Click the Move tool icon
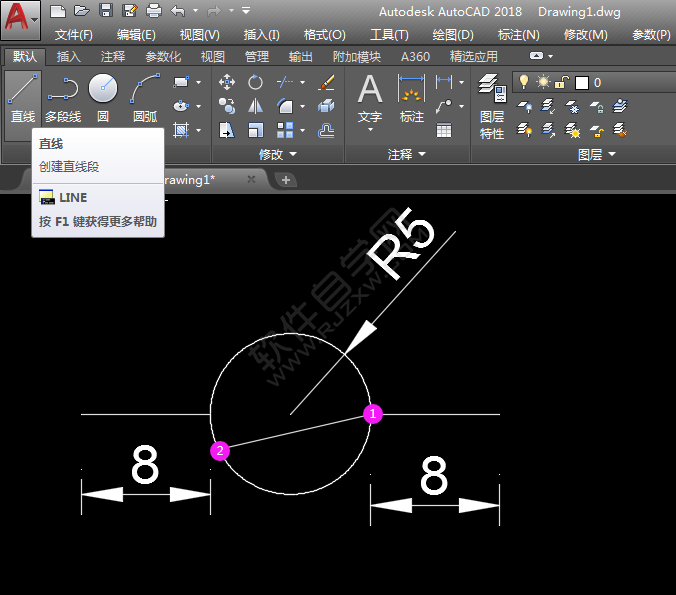The height and width of the screenshot is (595, 676). click(x=227, y=82)
